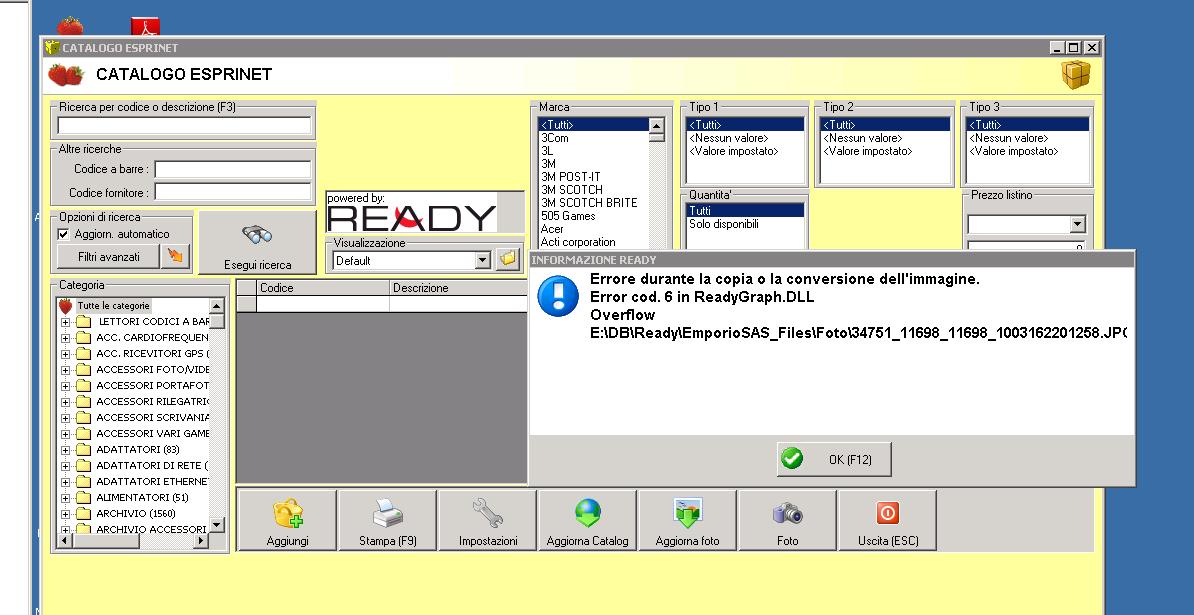Viewport: 1194px width, 615px height.
Task: Open the Prezzo listino dropdown
Action: (1079, 225)
